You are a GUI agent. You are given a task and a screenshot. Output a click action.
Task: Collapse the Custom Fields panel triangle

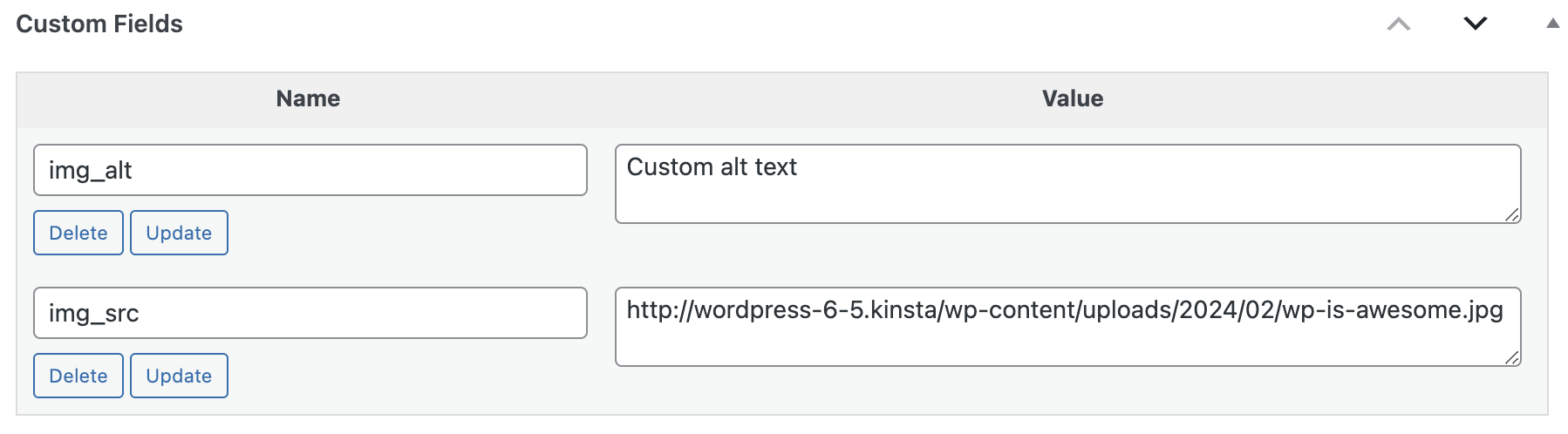pos(1552,24)
